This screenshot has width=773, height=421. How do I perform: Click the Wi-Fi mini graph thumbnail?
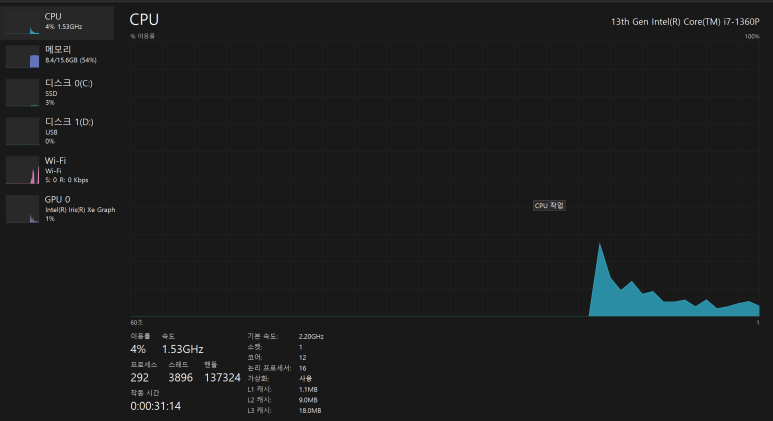(x=22, y=170)
